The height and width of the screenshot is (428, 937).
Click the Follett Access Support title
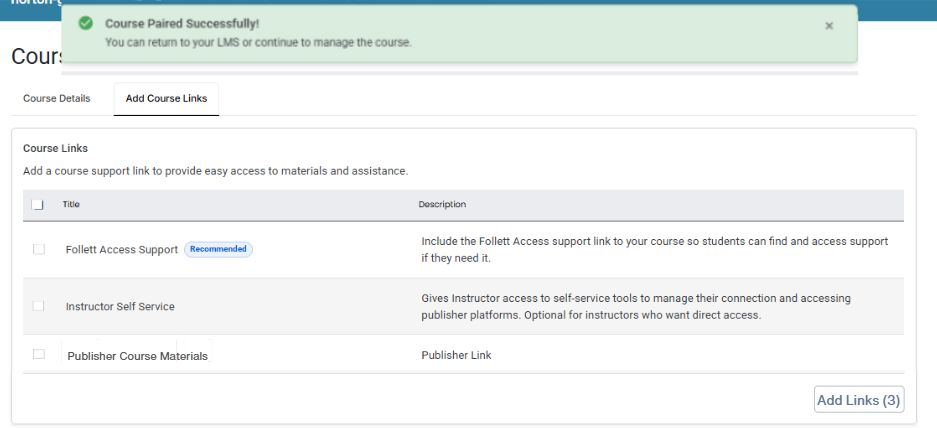point(122,250)
